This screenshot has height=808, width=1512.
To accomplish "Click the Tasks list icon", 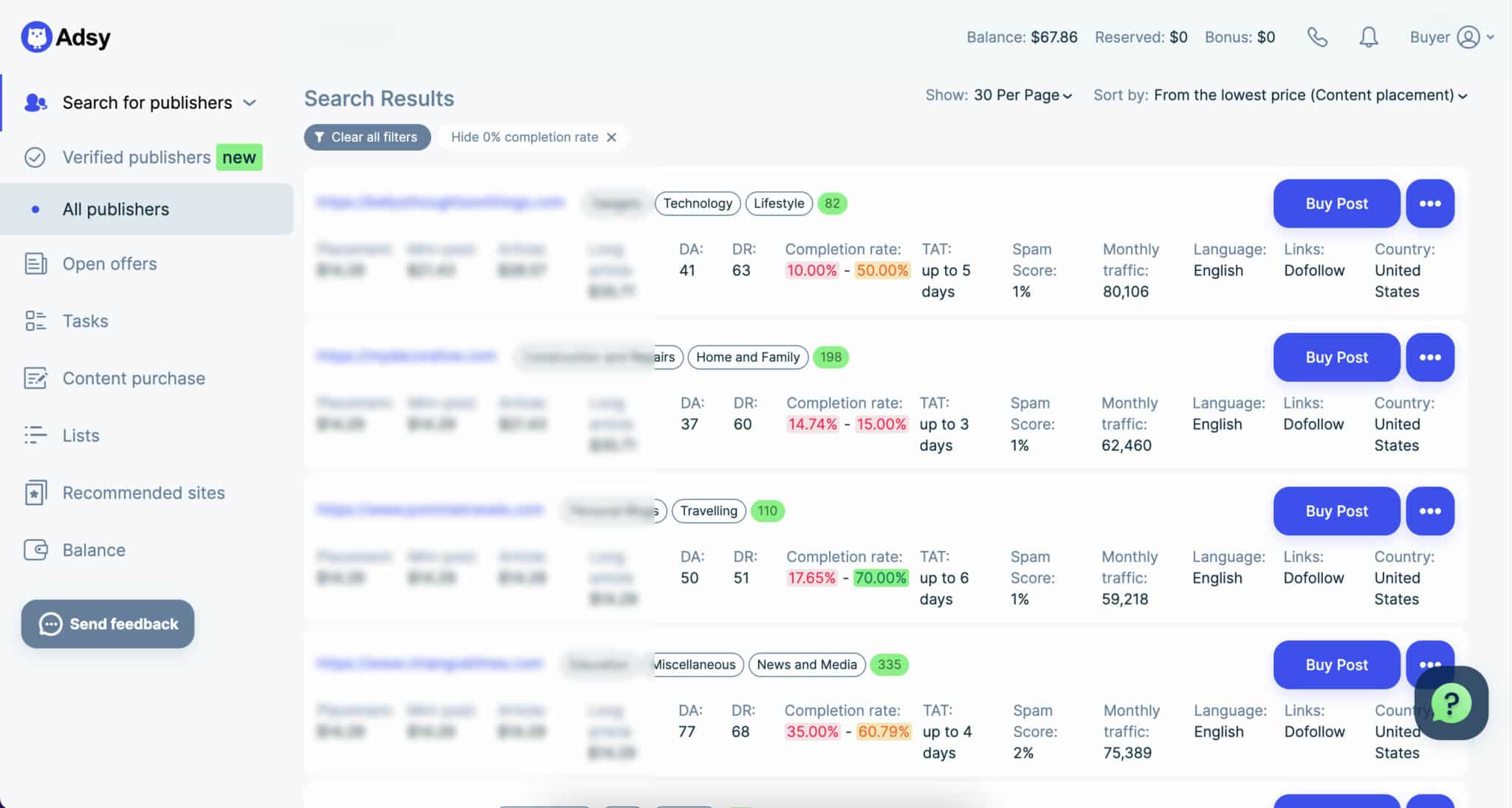I will (35, 321).
